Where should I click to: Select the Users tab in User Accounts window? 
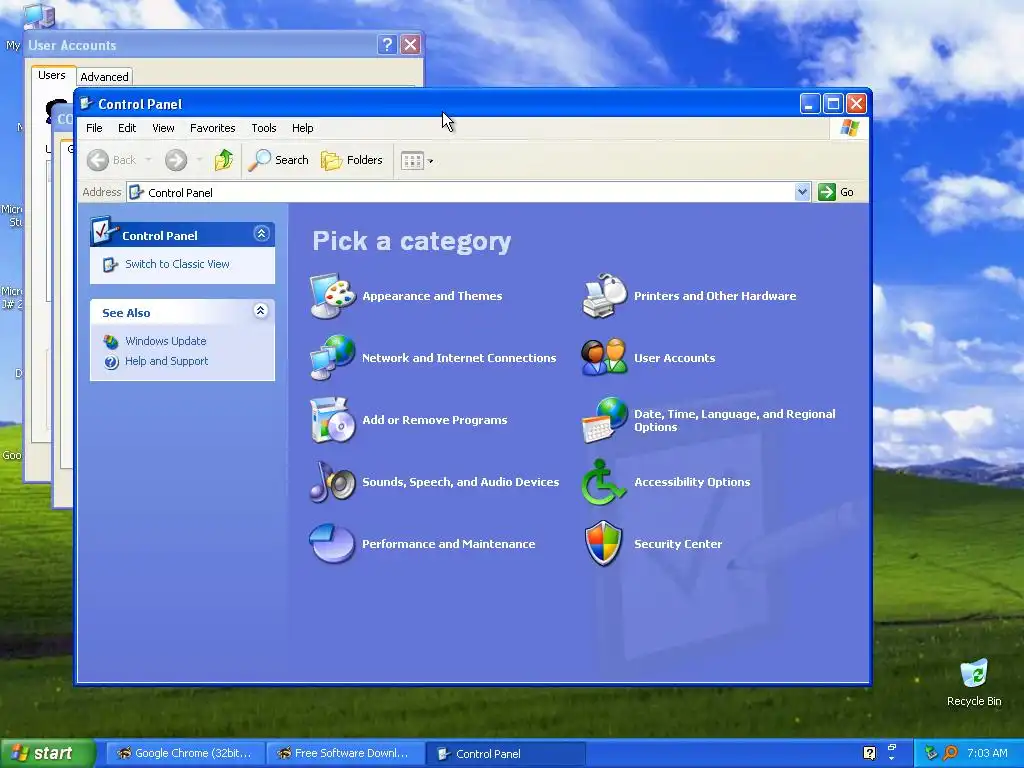pyautogui.click(x=52, y=75)
